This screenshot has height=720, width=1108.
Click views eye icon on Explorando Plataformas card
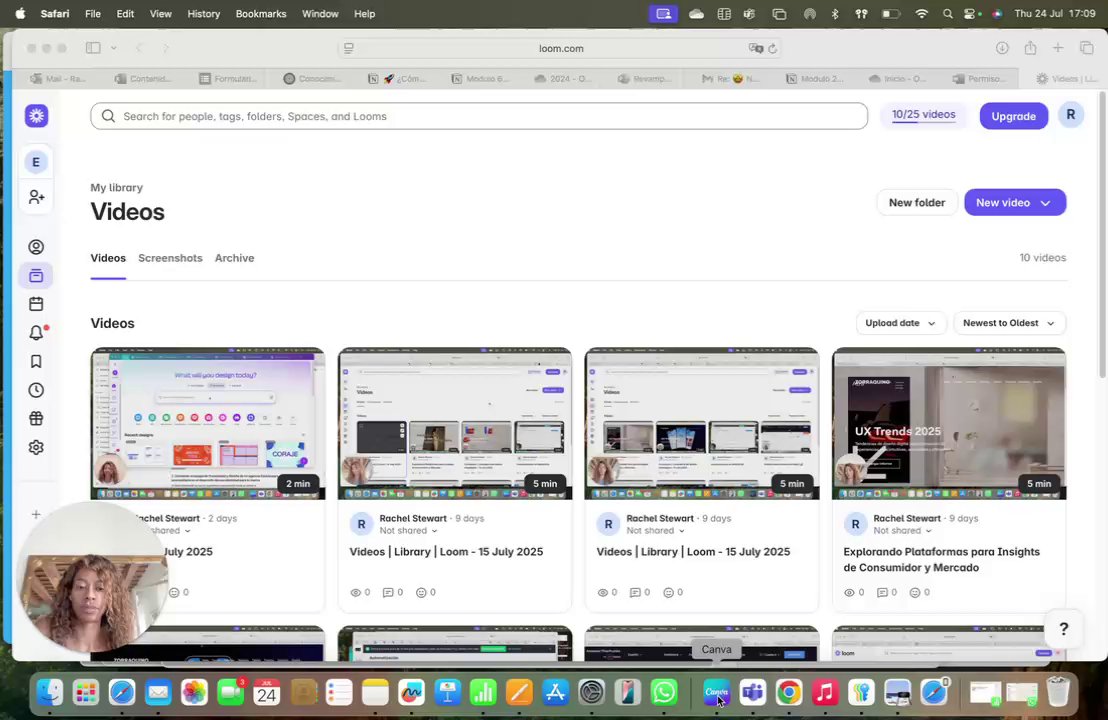point(849,593)
